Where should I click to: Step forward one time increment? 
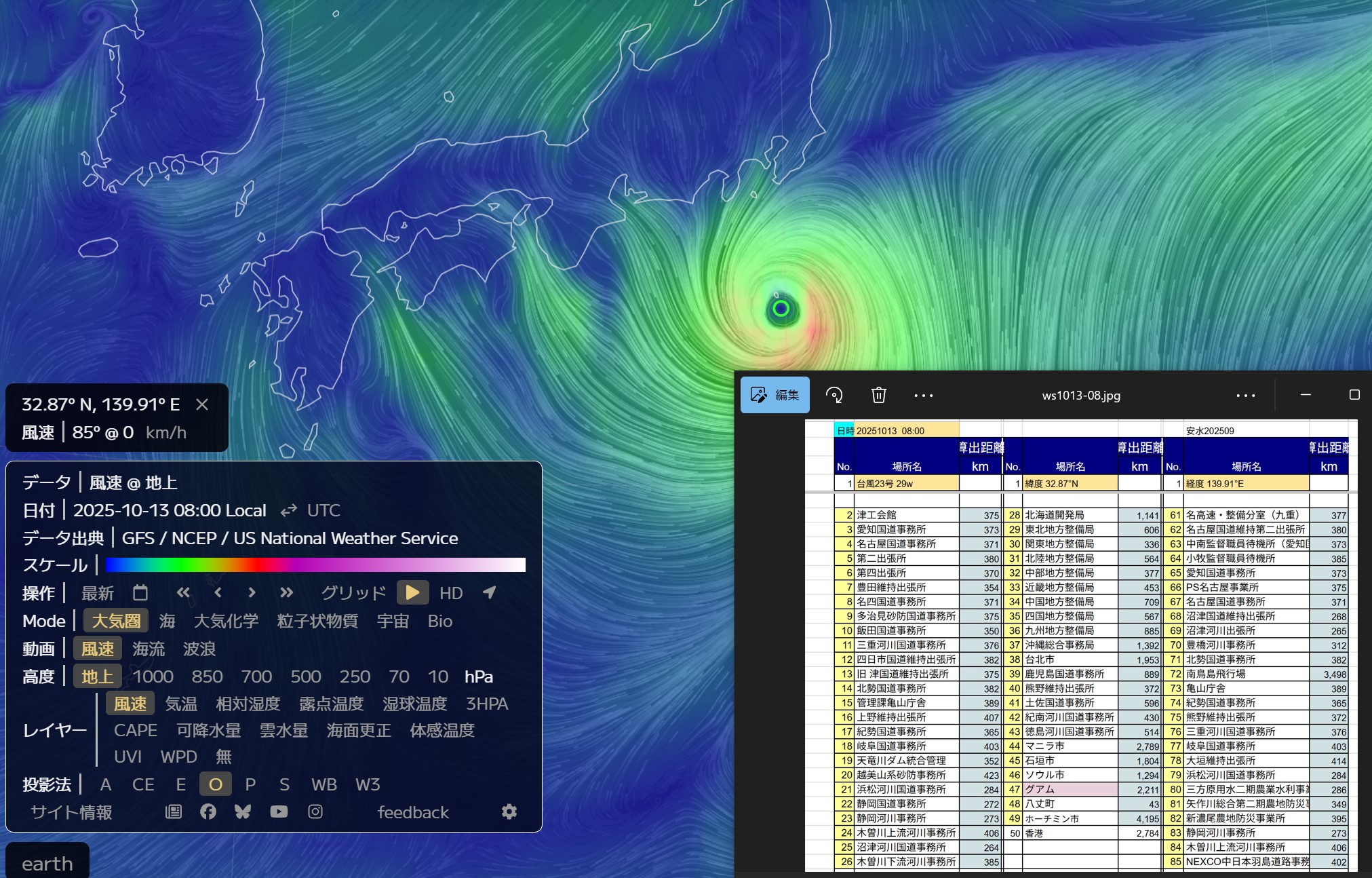[252, 593]
